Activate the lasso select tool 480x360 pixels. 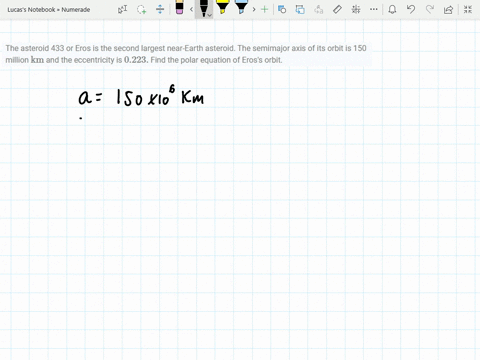pos(141,9)
